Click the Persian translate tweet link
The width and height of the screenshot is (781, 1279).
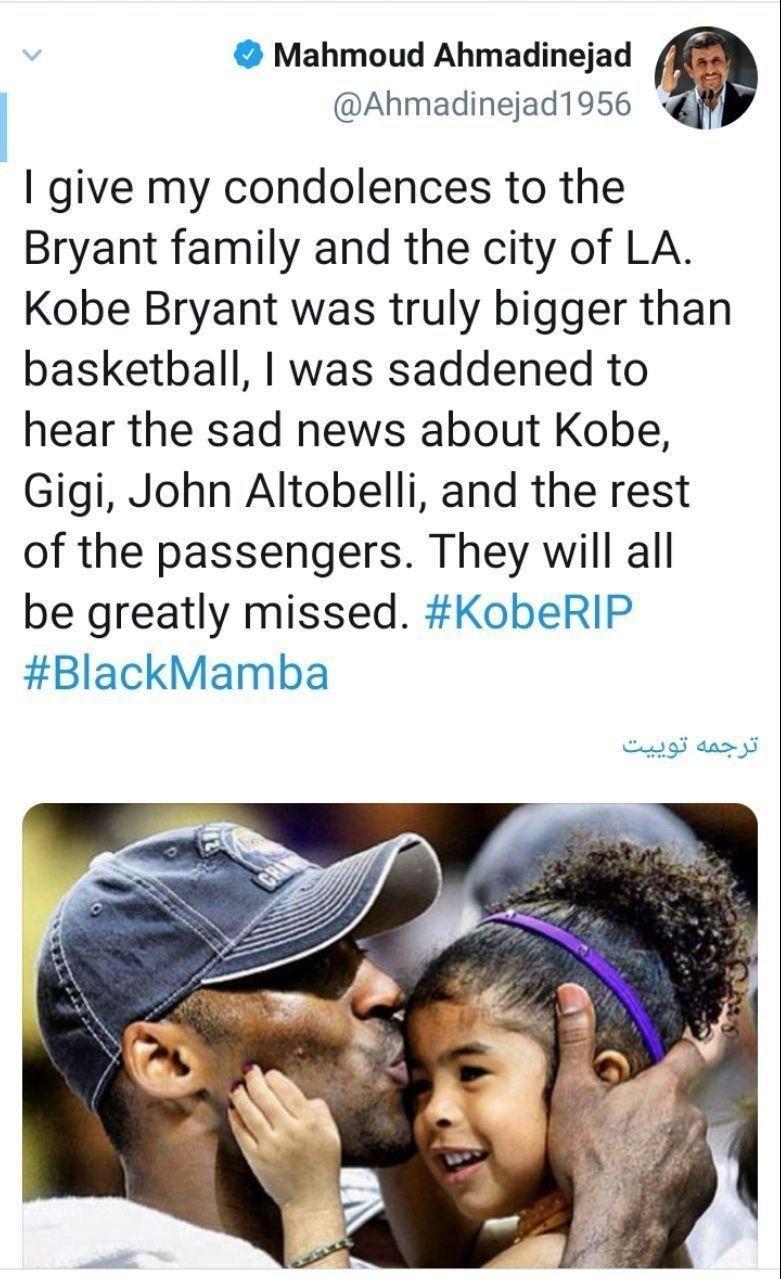pos(689,747)
